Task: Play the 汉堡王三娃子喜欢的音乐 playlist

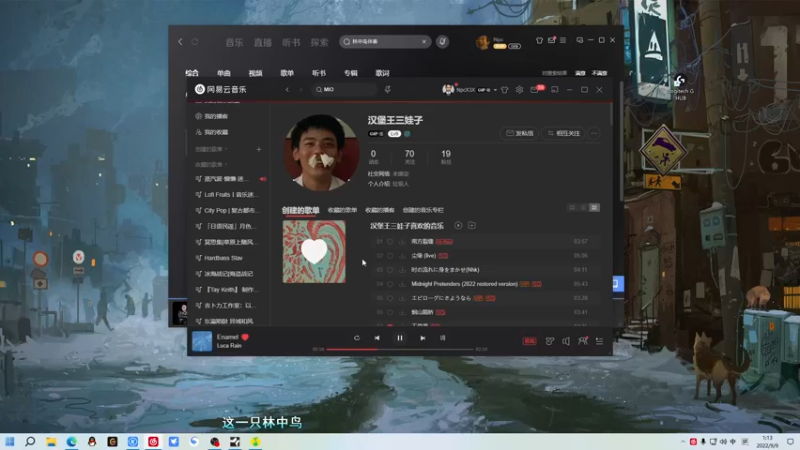Action: click(x=458, y=226)
